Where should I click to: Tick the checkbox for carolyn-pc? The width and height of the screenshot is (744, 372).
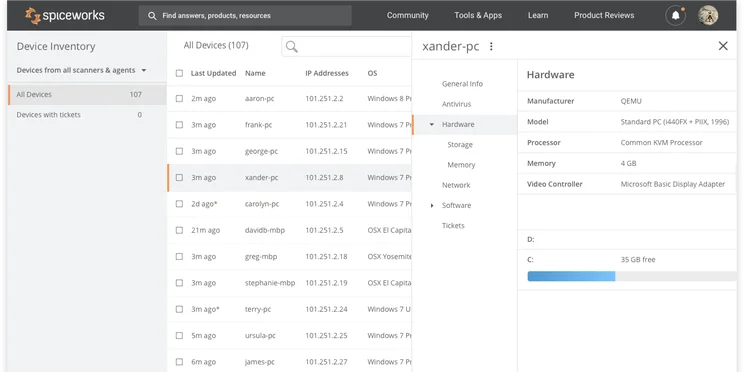tap(179, 204)
